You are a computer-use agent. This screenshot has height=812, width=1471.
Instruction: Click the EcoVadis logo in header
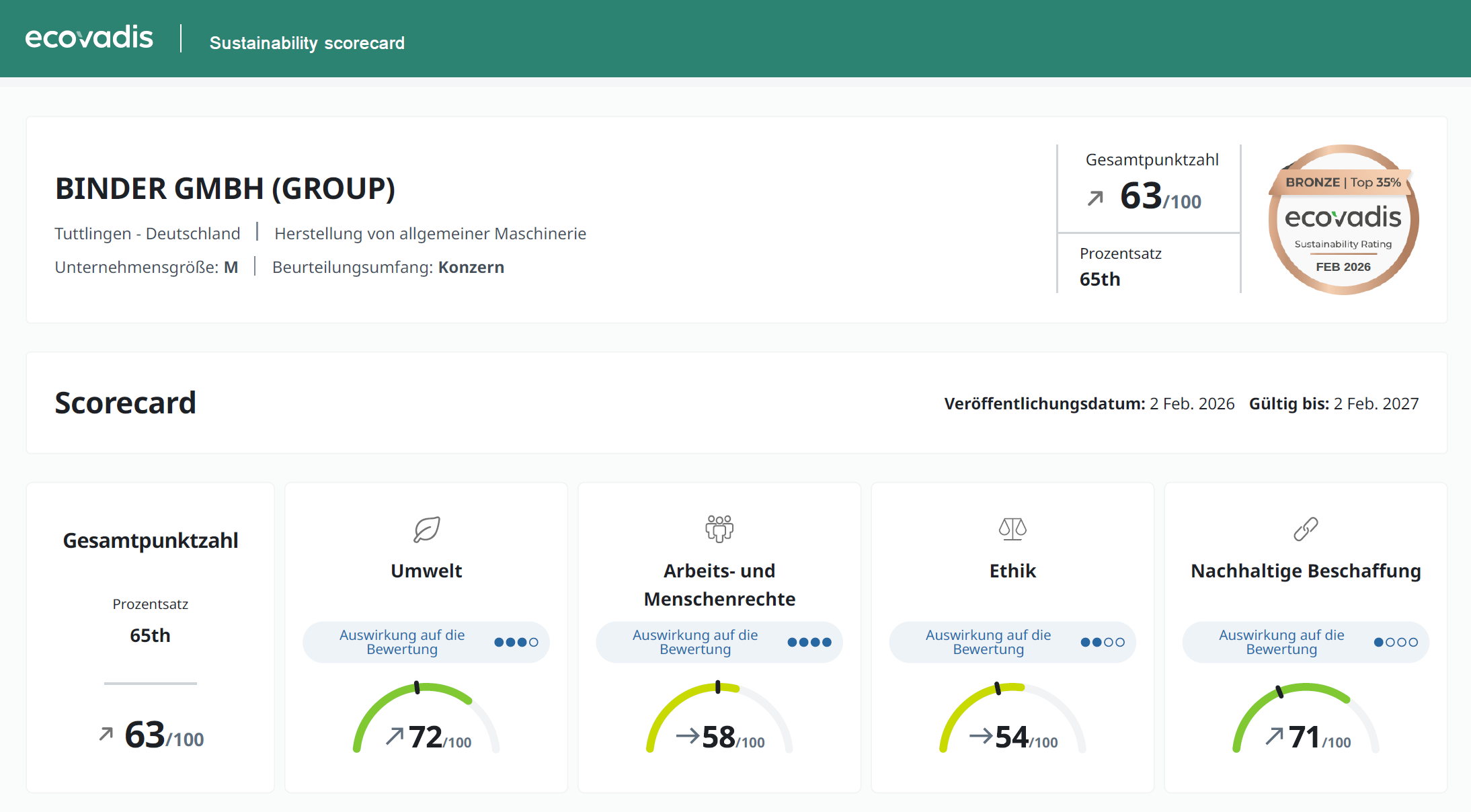point(89,38)
